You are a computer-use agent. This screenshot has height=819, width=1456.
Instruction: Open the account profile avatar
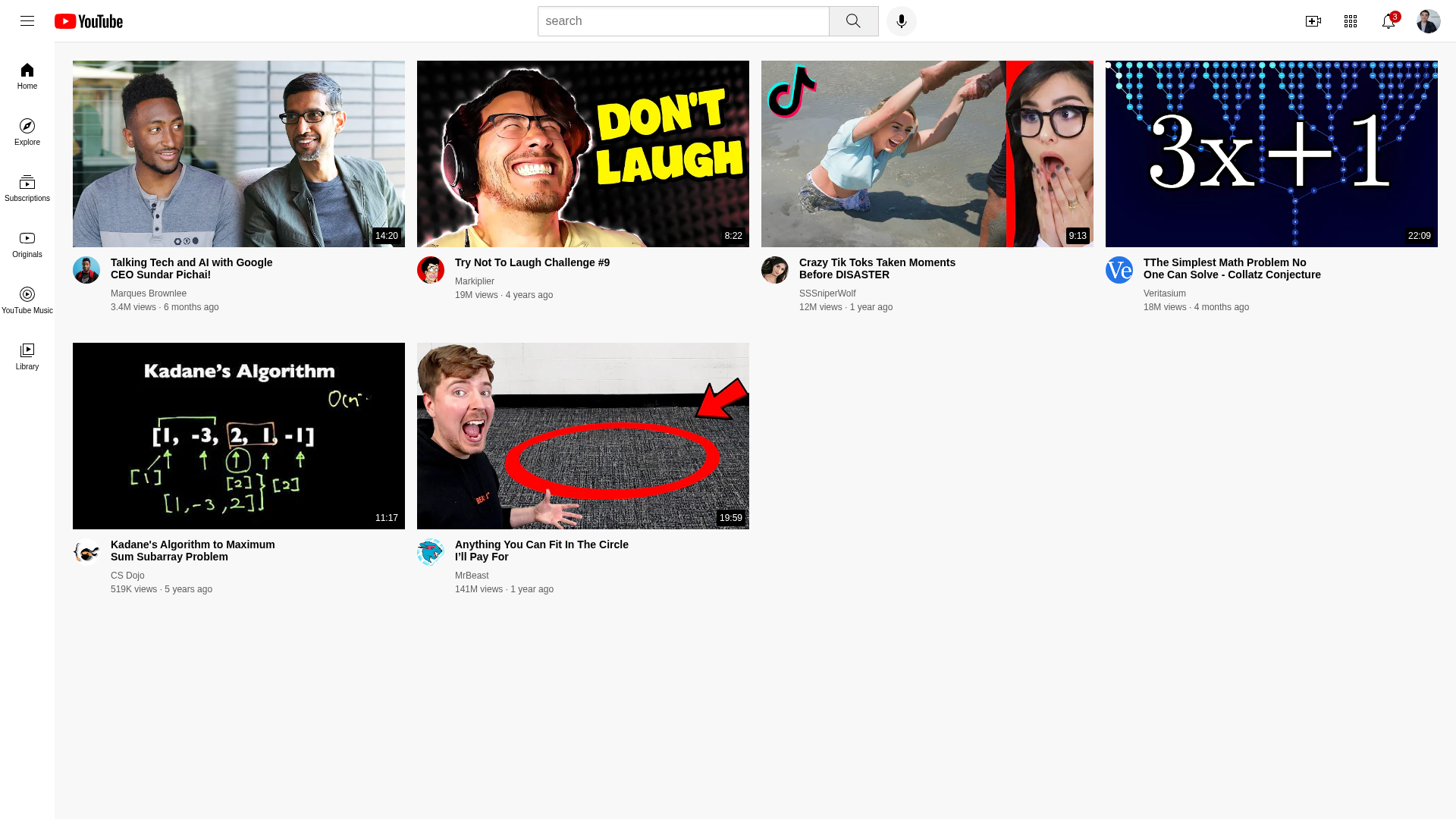tap(1429, 21)
